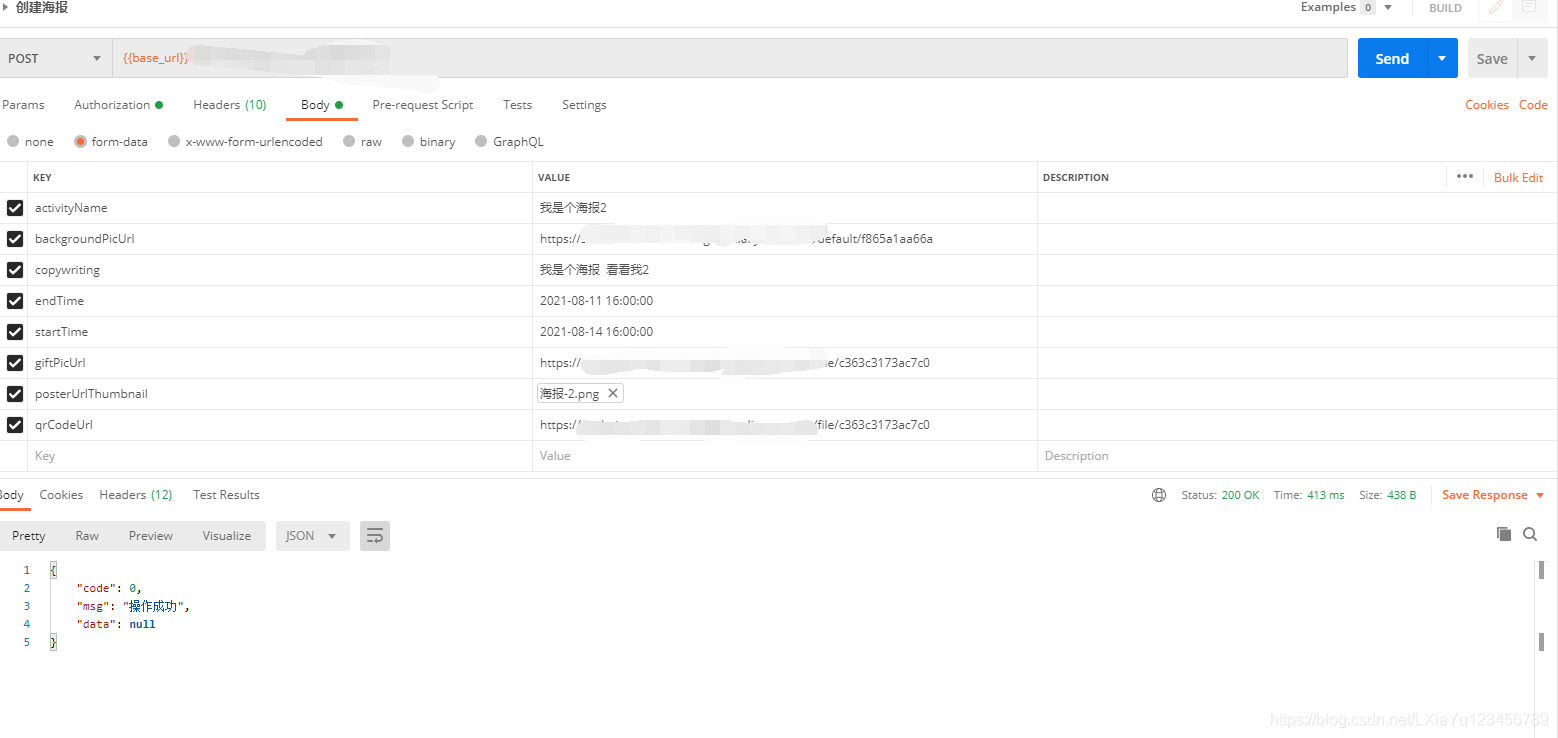The width and height of the screenshot is (1558, 738).
Task: Switch response view to Pretty
Action: [29, 536]
